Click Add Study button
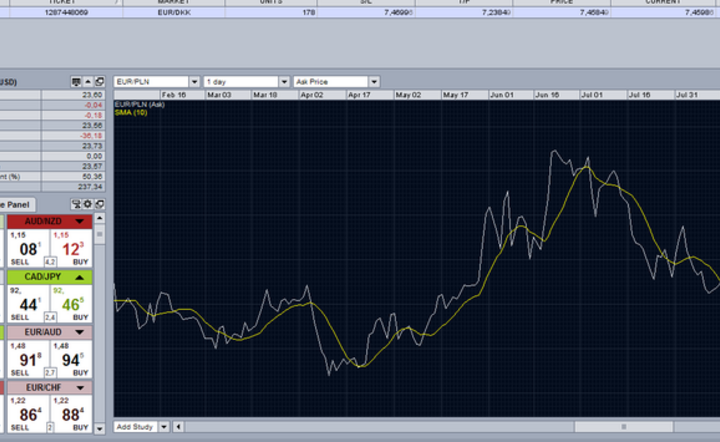 pos(135,427)
